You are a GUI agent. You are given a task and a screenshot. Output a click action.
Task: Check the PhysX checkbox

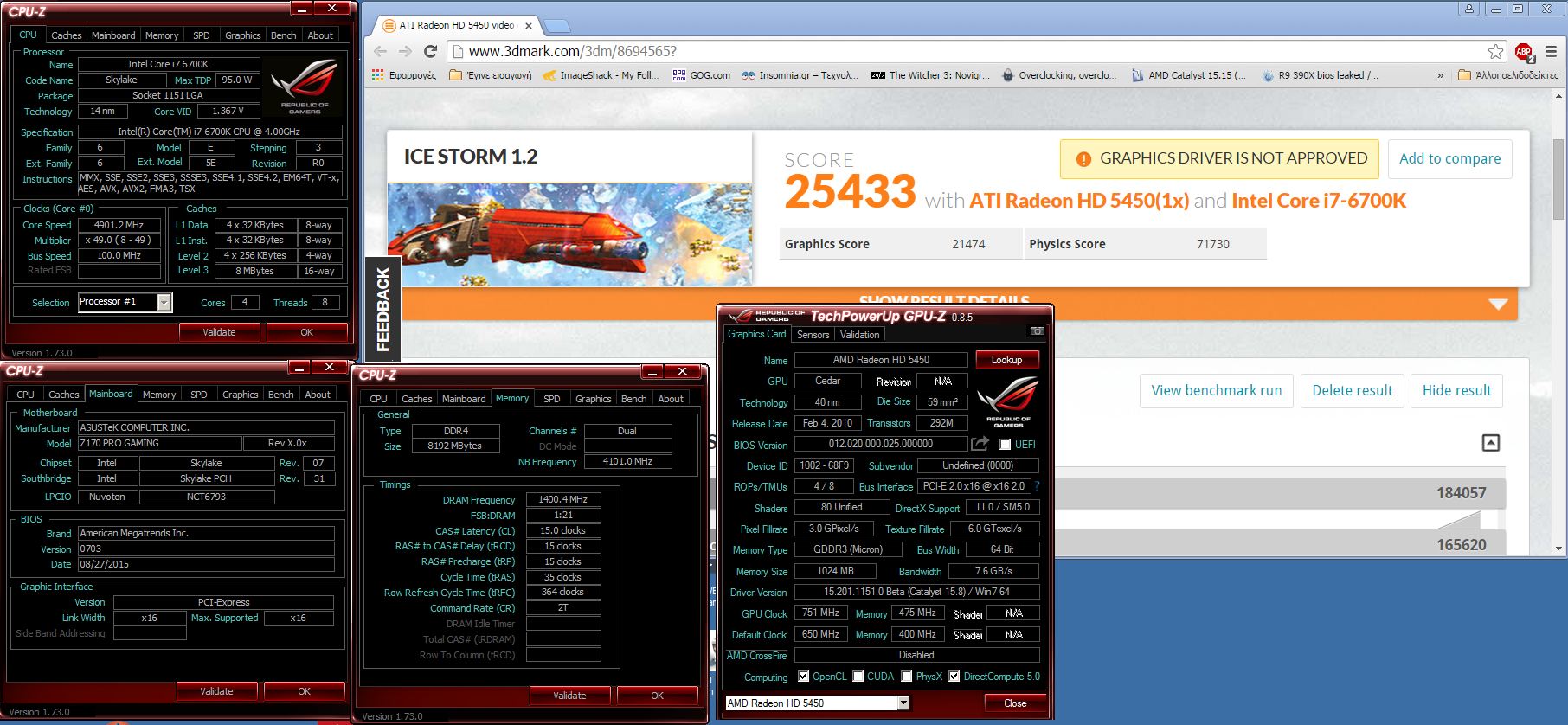tap(907, 677)
